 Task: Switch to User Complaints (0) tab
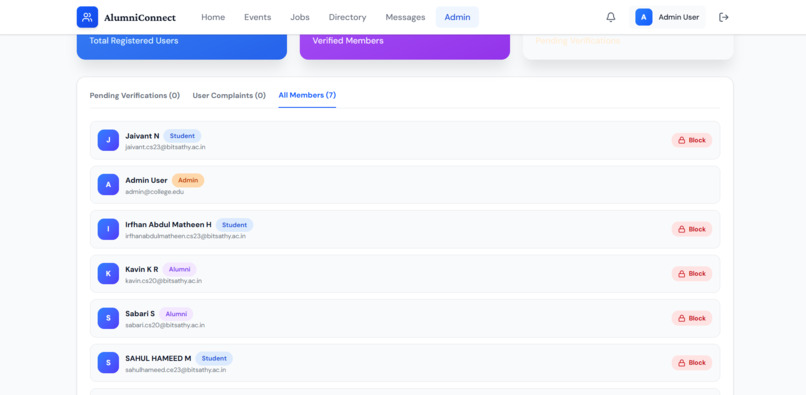click(229, 96)
